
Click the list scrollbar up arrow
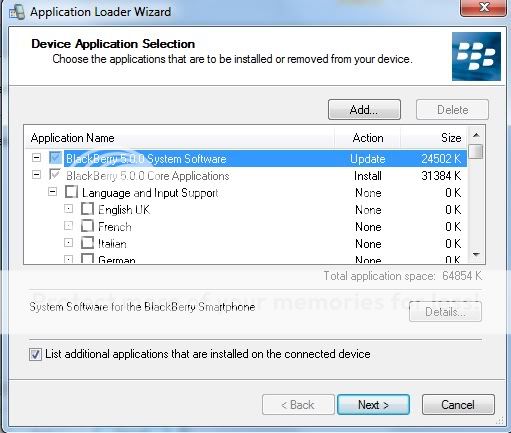[x=476, y=135]
